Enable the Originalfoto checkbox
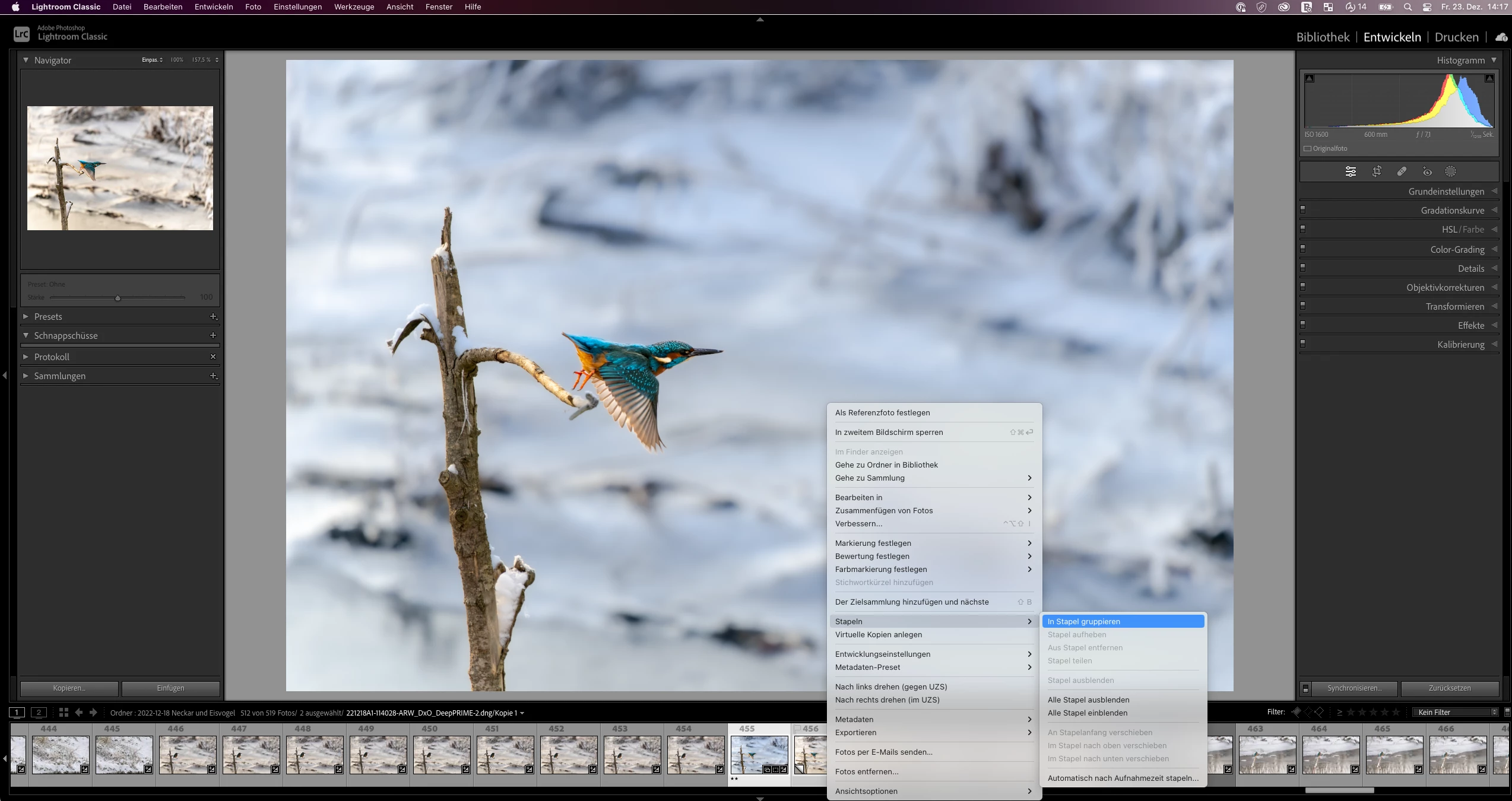 coord(1308,149)
